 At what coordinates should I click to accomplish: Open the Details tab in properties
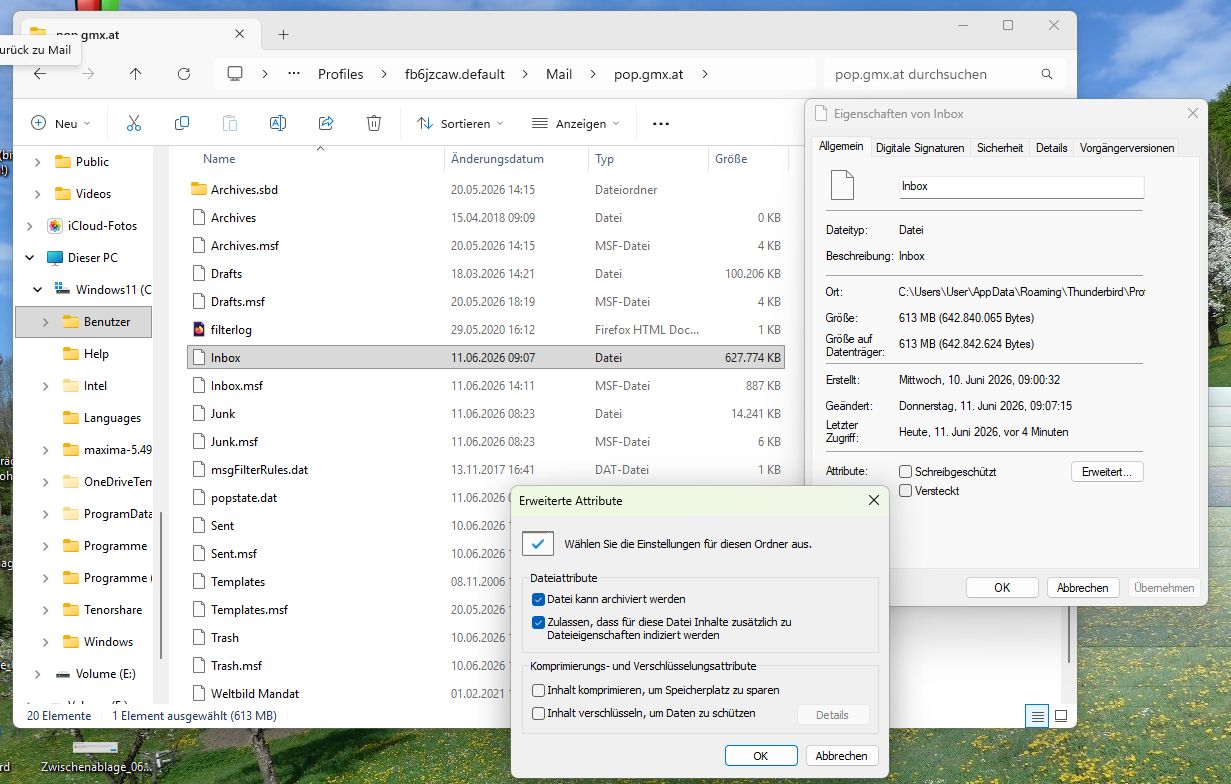1052,148
